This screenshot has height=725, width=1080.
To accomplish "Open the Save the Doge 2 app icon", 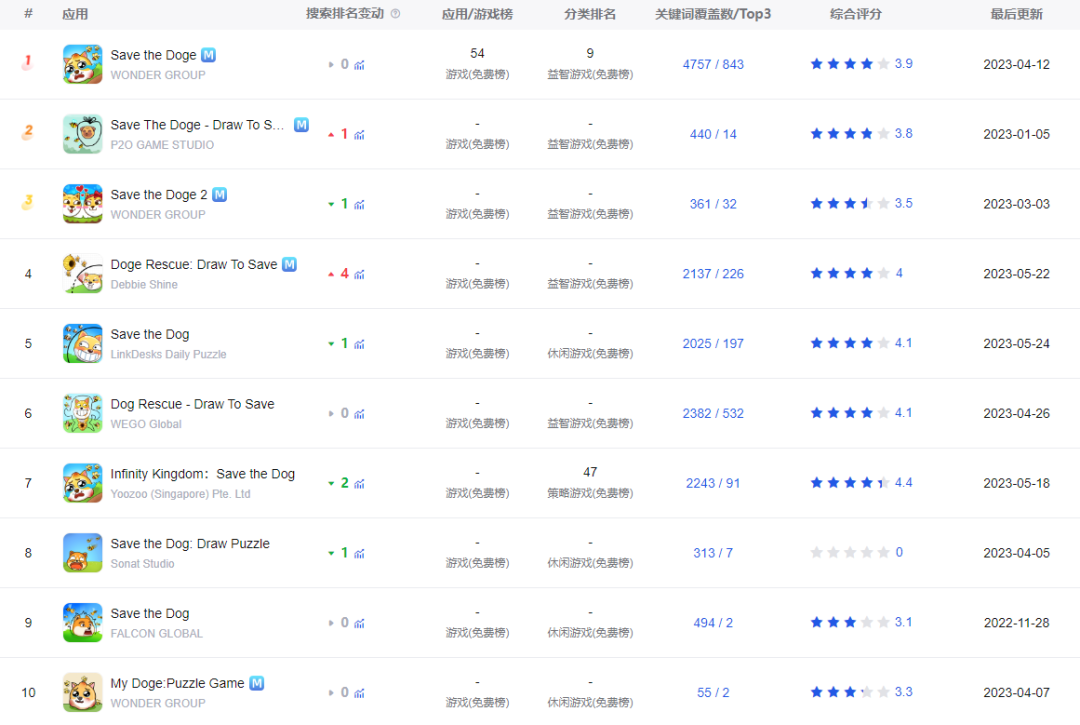I will click(83, 204).
